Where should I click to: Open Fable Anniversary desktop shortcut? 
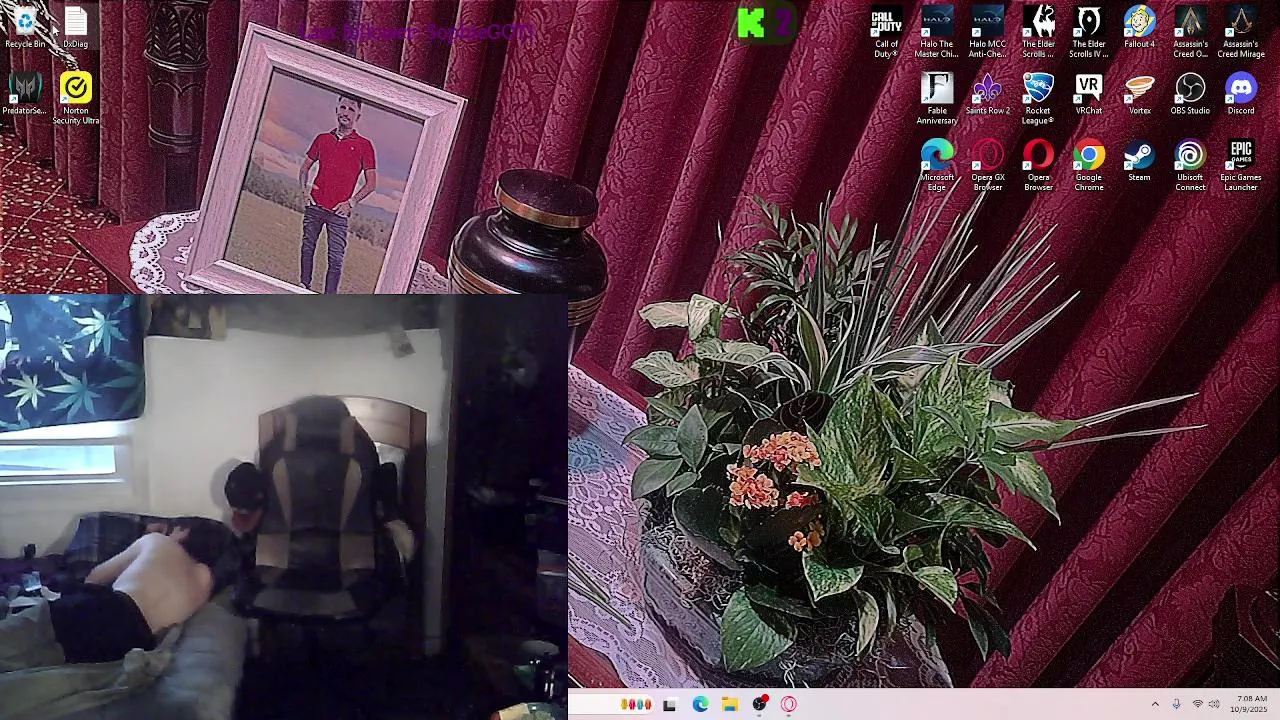pyautogui.click(x=937, y=98)
